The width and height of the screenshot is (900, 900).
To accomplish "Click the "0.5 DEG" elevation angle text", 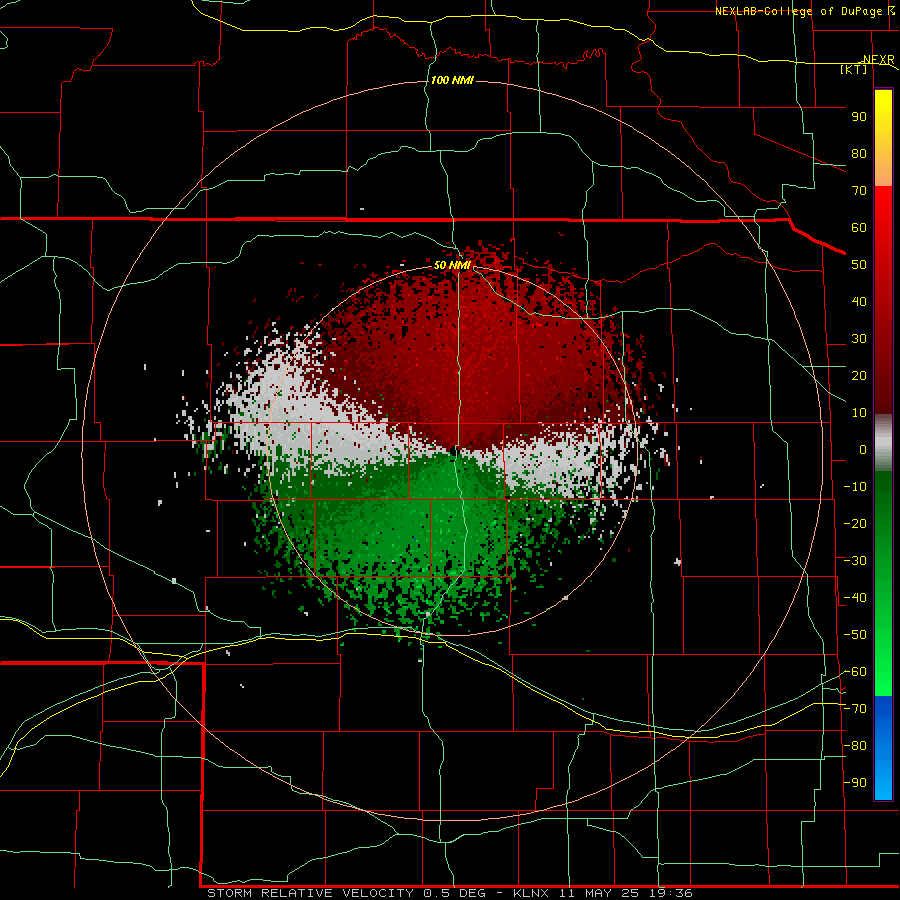I will pos(455,893).
